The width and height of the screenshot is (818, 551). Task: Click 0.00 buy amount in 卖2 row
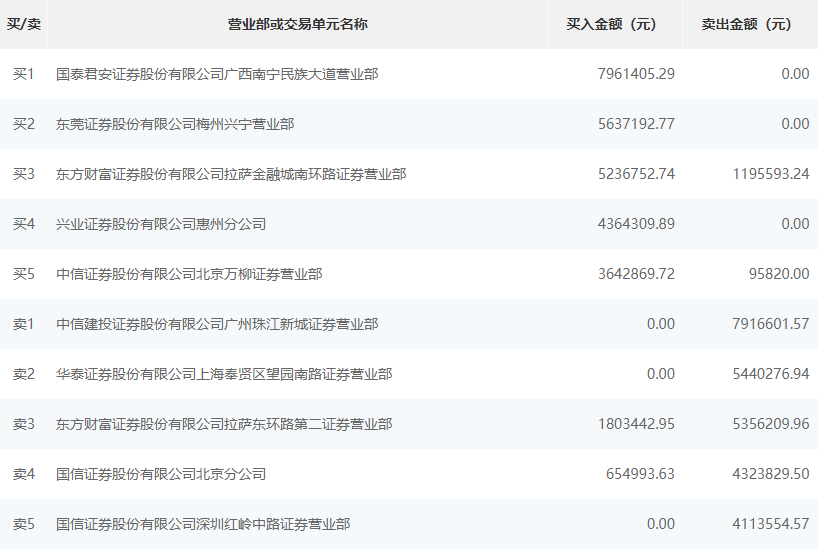[660, 375]
